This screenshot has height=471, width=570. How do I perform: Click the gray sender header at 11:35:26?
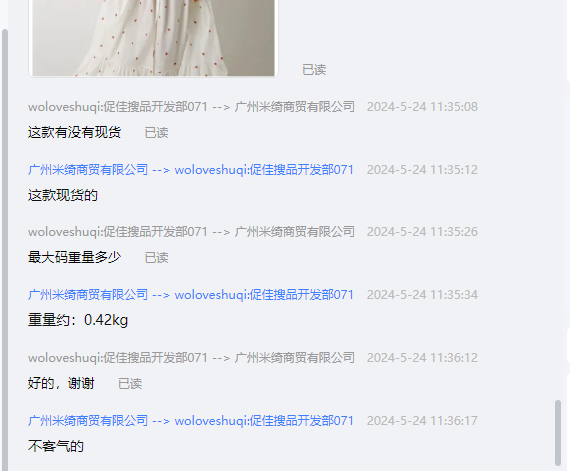point(191,232)
